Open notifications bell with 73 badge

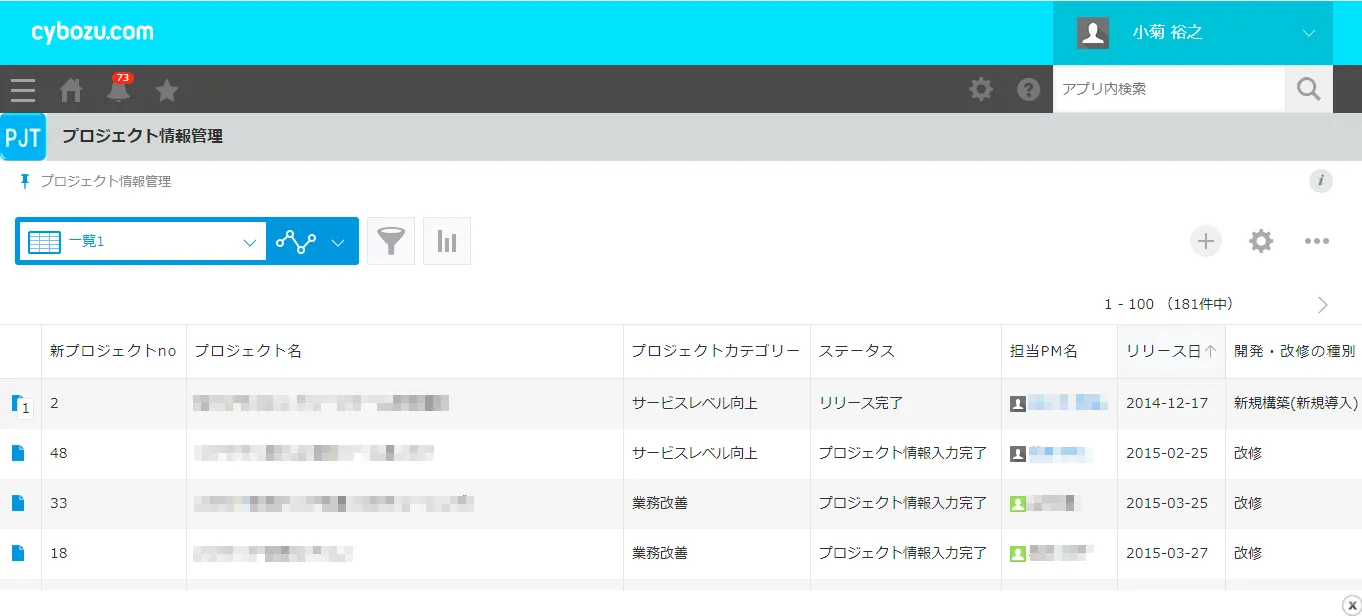pos(119,90)
